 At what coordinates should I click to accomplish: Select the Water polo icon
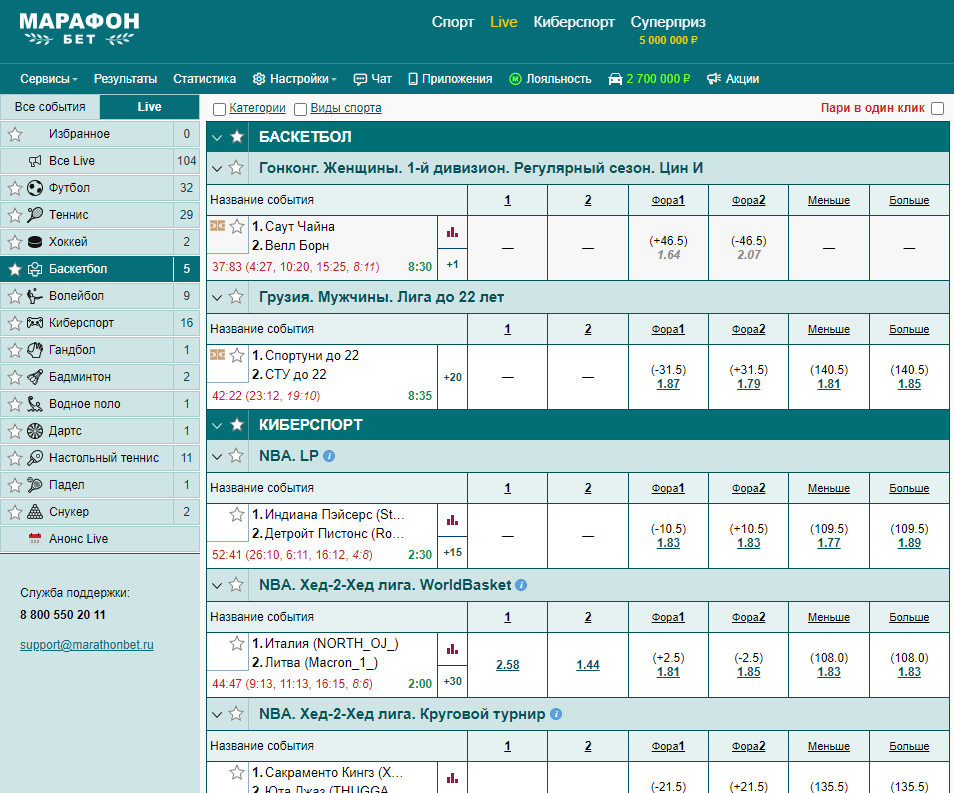pos(35,403)
